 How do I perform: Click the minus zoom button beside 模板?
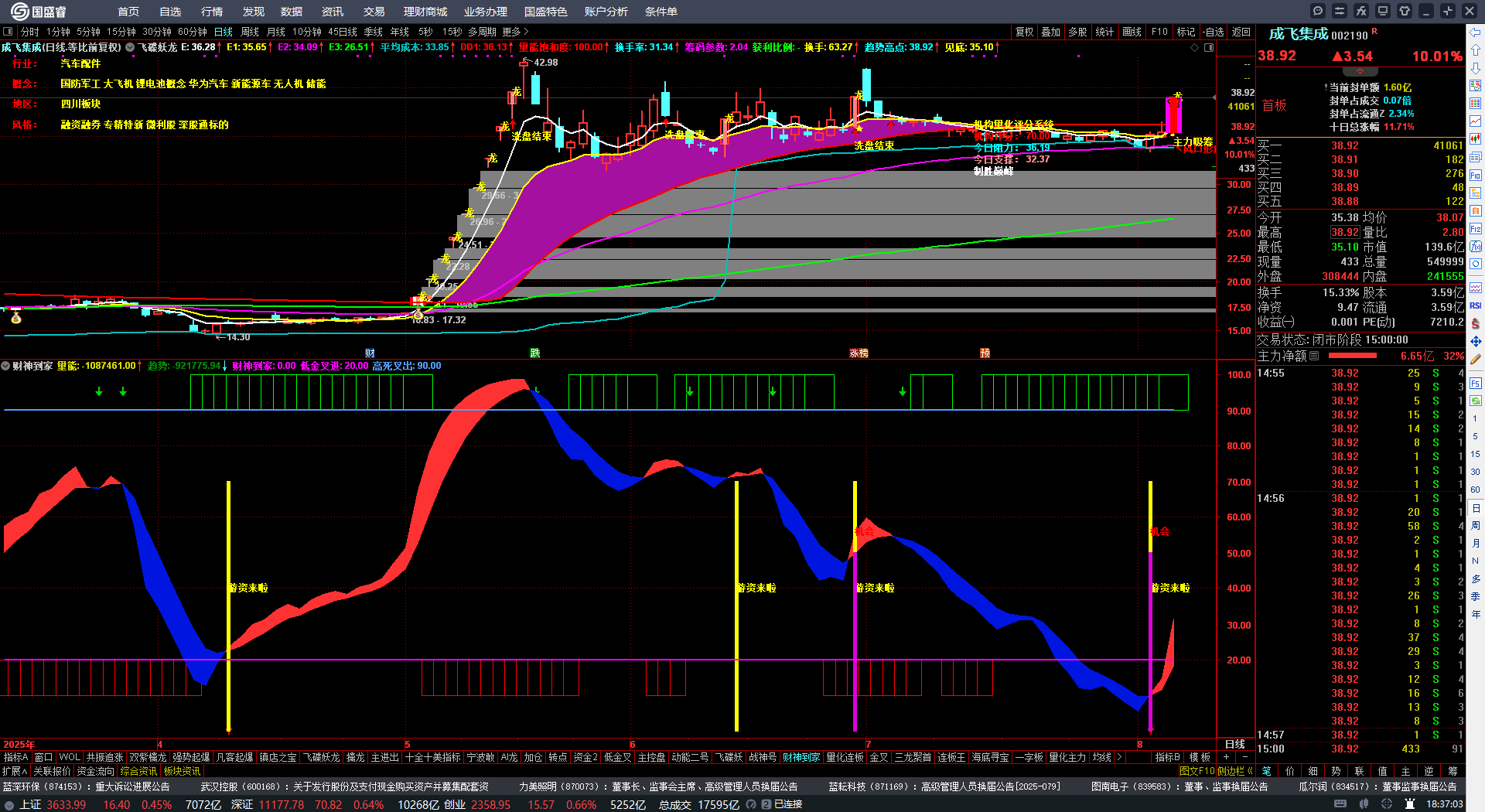click(1244, 757)
